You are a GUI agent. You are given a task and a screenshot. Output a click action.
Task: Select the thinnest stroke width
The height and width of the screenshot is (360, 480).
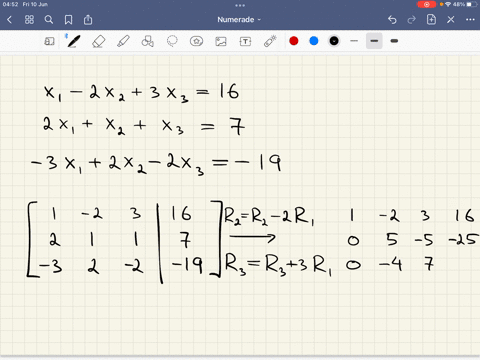[354, 41]
